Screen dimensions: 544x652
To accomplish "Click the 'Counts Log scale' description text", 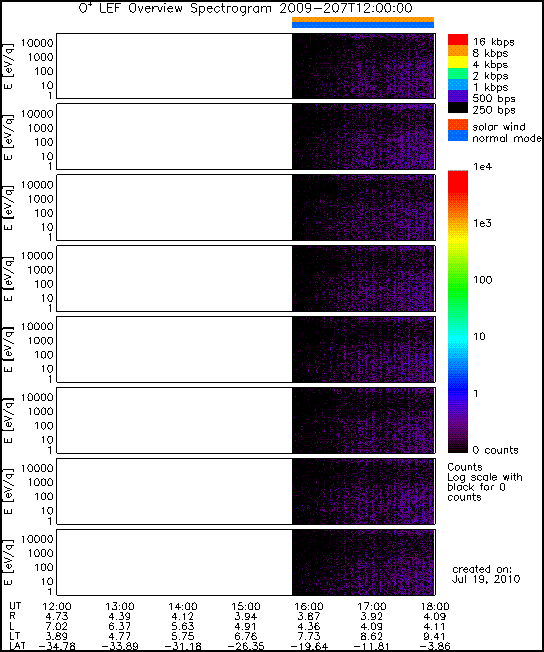I will click(485, 482).
